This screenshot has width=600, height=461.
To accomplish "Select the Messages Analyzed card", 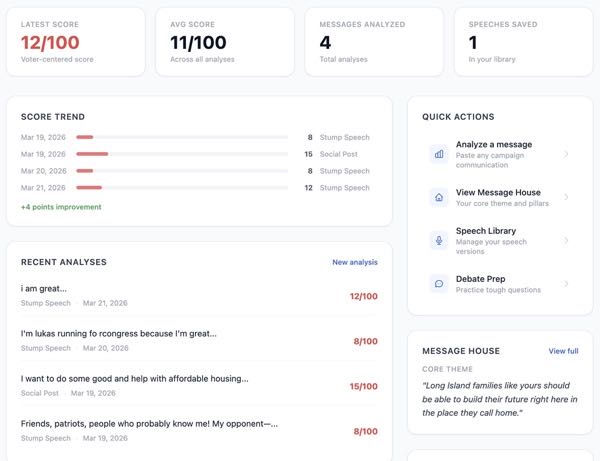I will click(374, 42).
